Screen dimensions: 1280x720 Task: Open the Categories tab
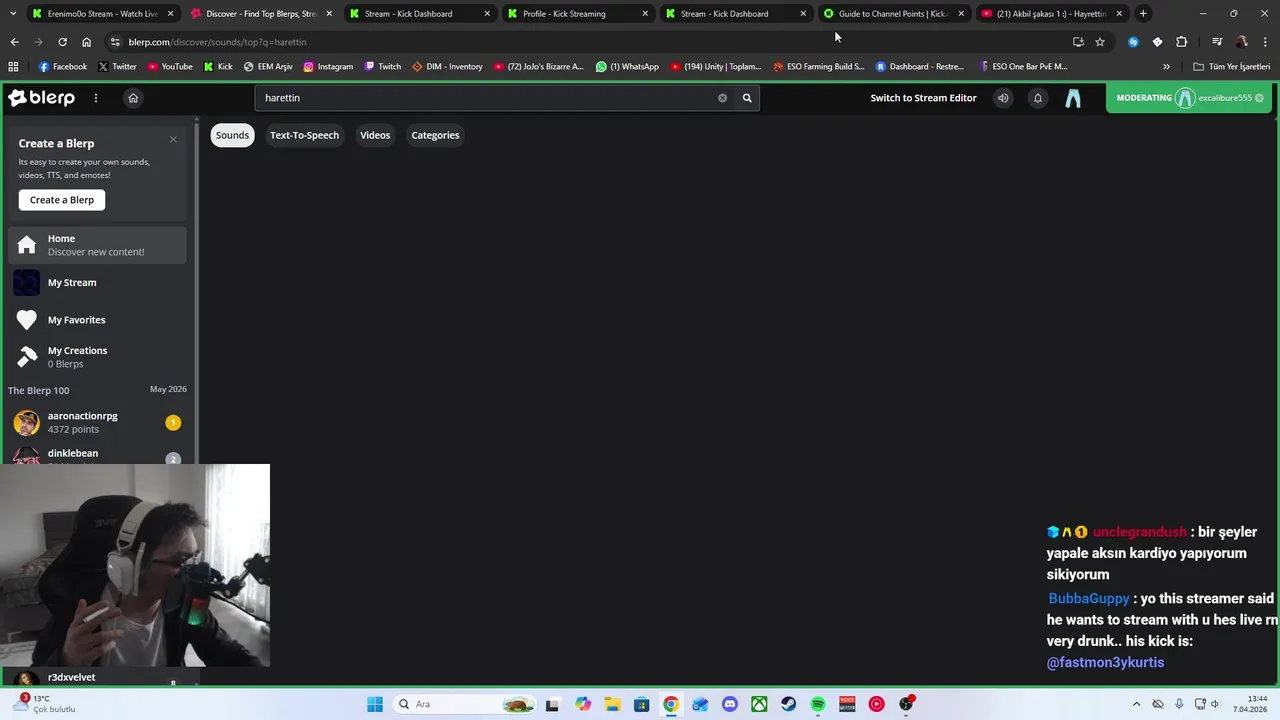435,135
